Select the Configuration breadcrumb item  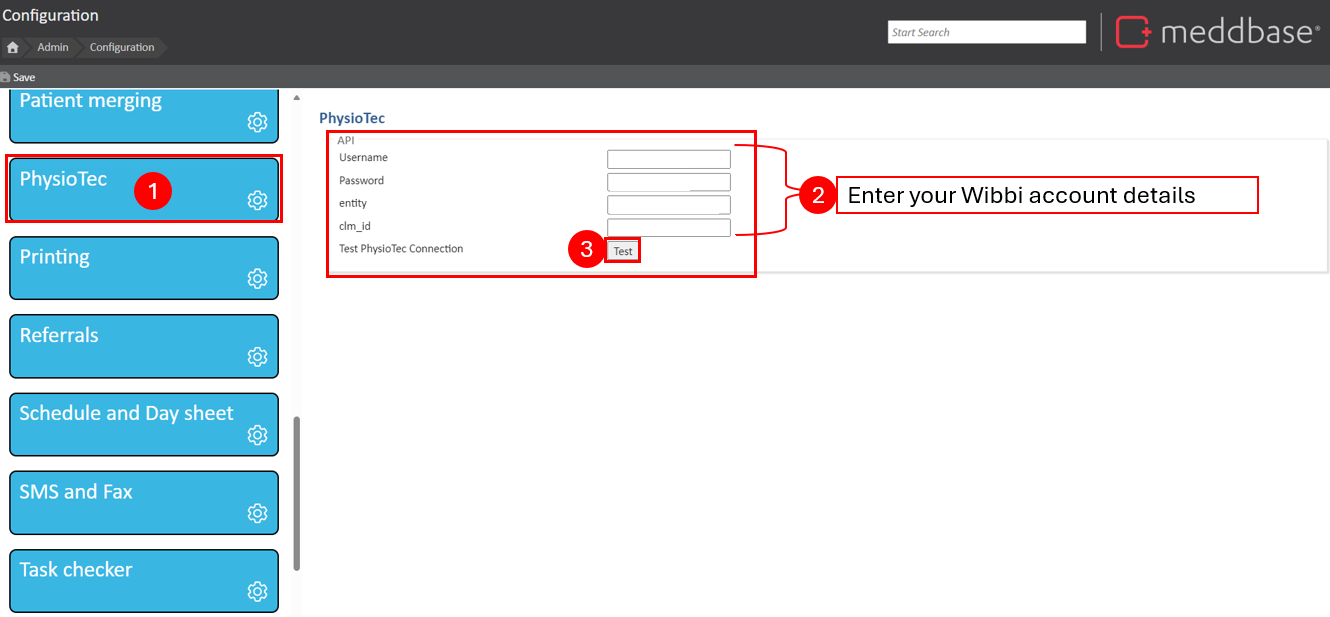[122, 47]
